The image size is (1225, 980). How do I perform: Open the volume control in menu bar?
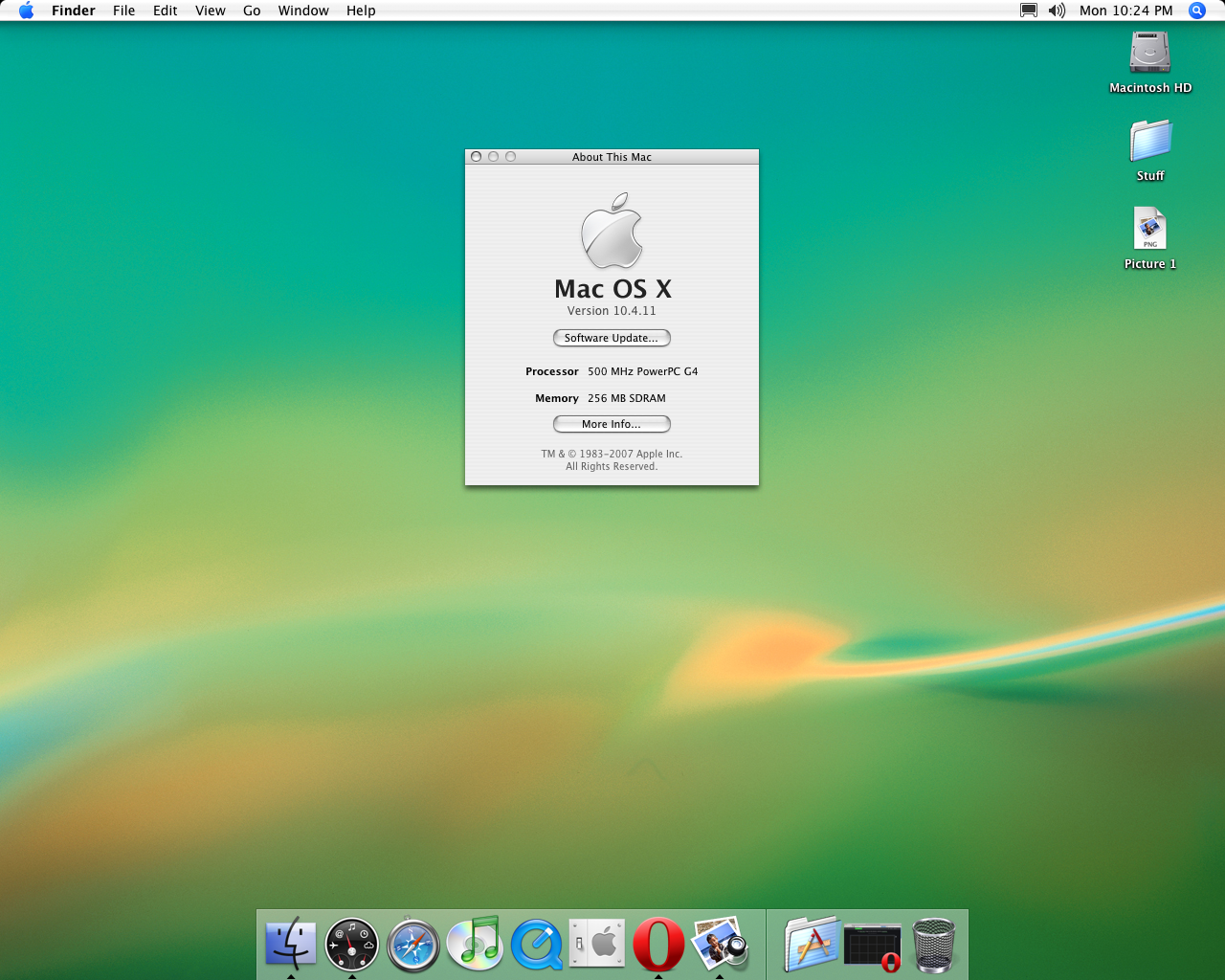1057,11
